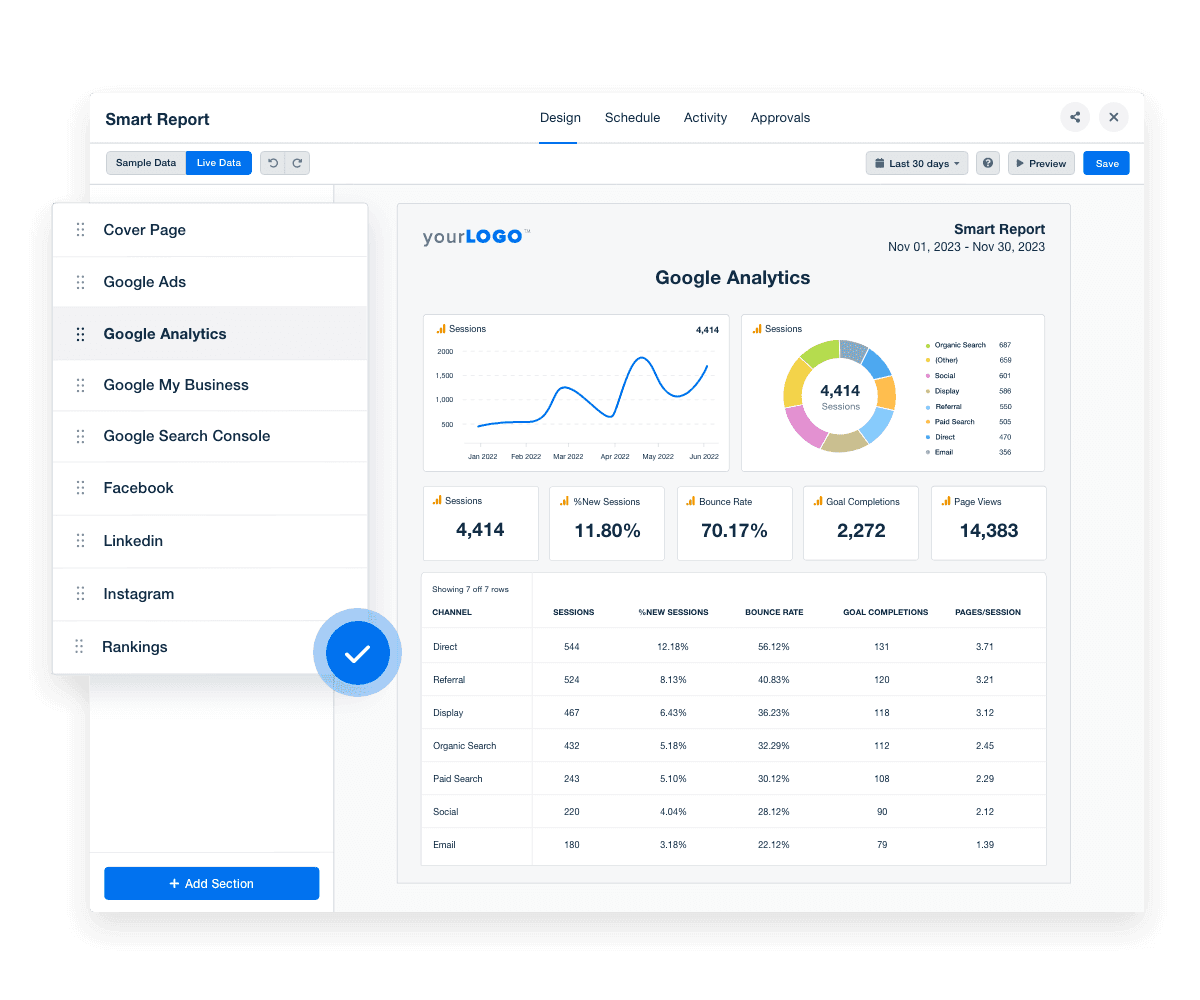Click the yourLOGO placeholder in the report

coord(475,236)
